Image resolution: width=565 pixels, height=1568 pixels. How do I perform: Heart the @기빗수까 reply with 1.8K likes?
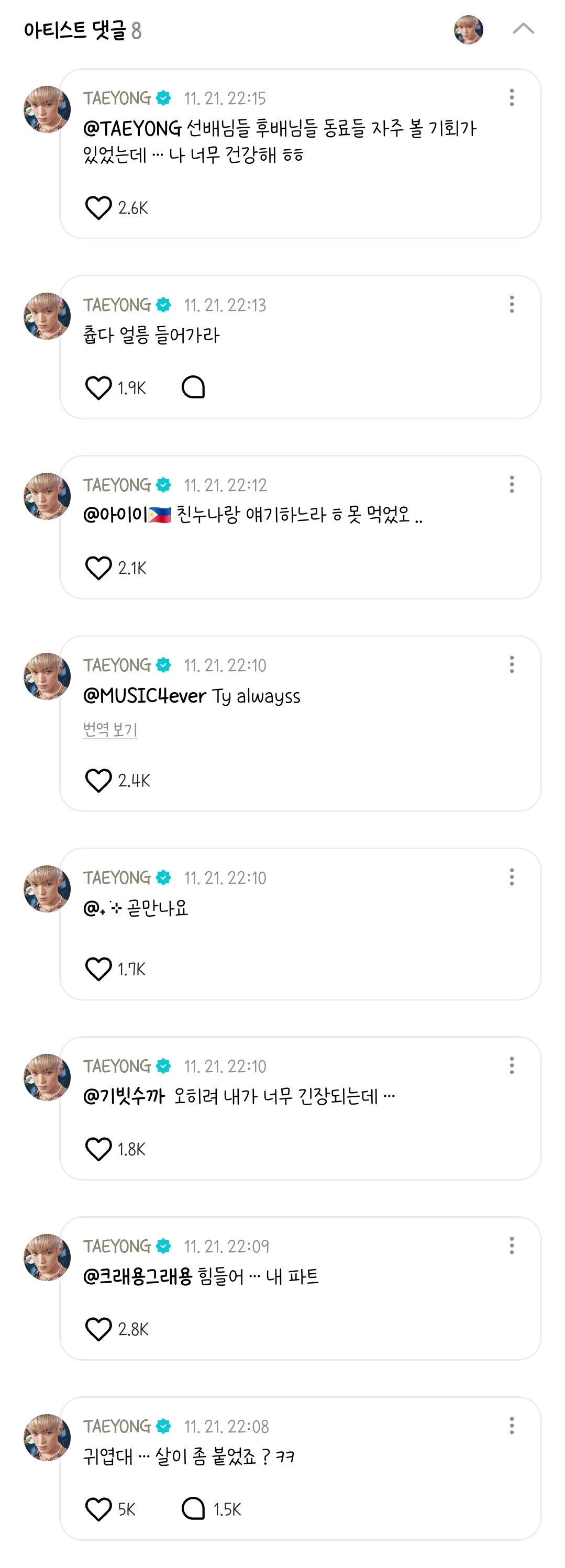tap(98, 1149)
